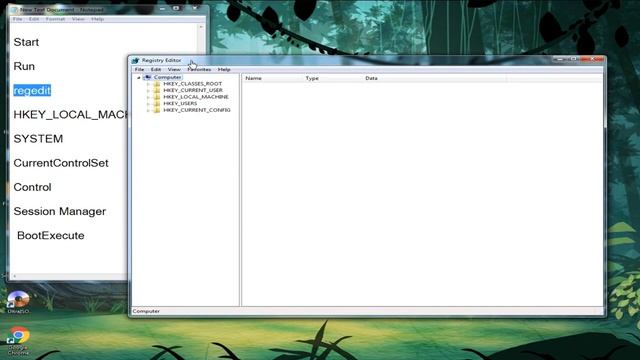Select HKEY_CURRENT_USER key label

coord(193,90)
